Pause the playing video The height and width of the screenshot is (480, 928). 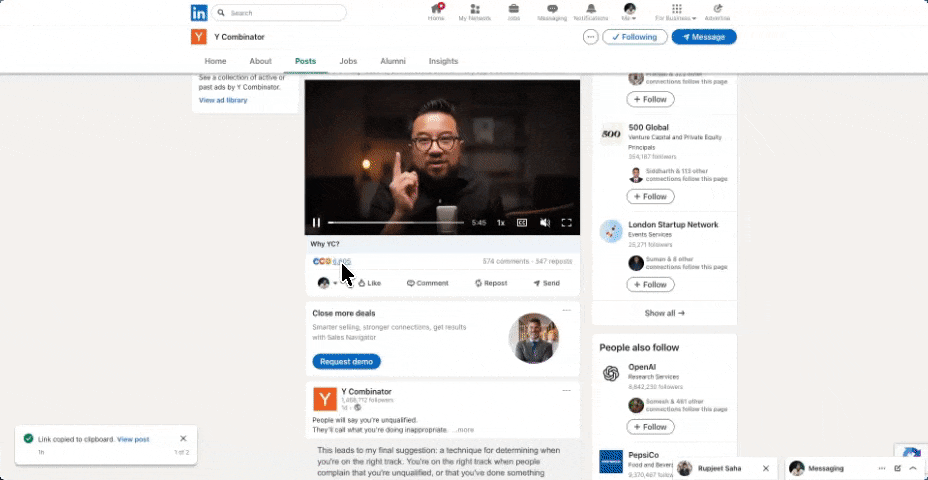(x=317, y=223)
